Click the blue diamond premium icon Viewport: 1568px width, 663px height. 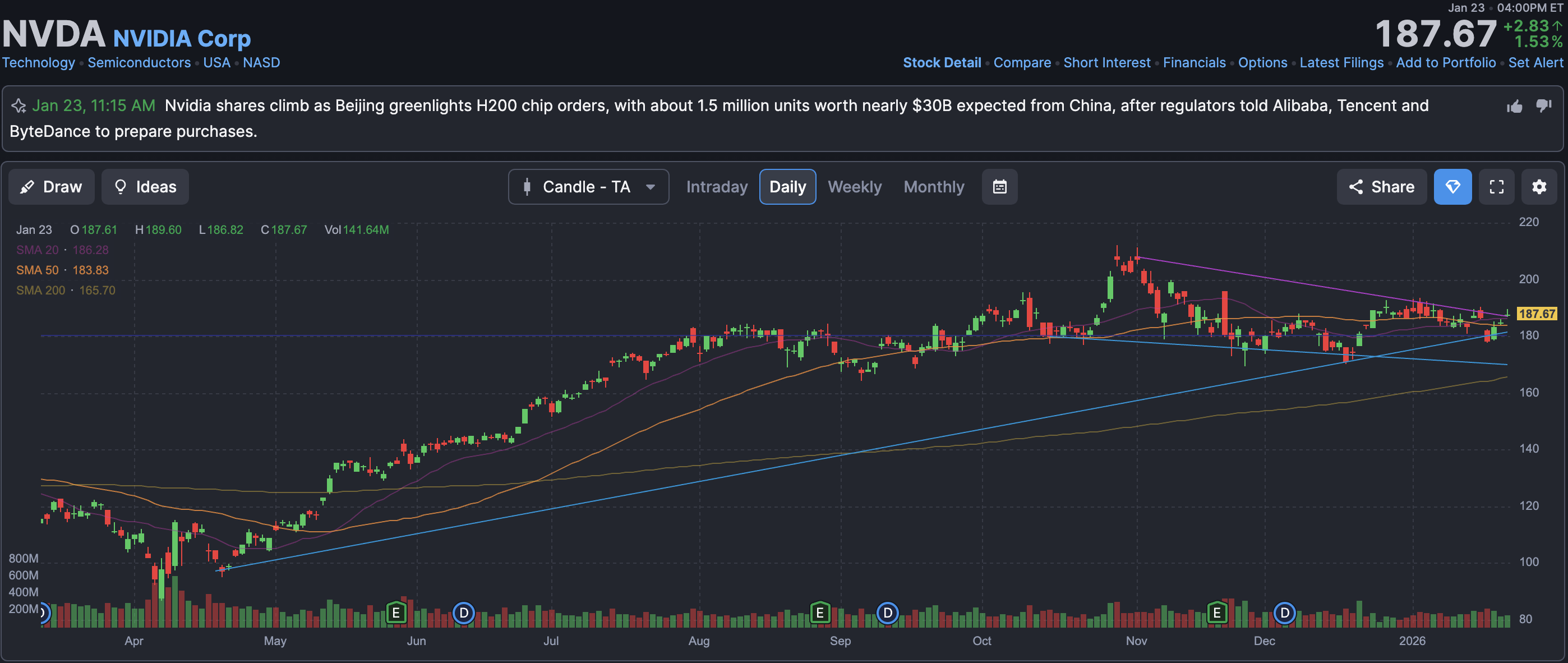(1452, 187)
